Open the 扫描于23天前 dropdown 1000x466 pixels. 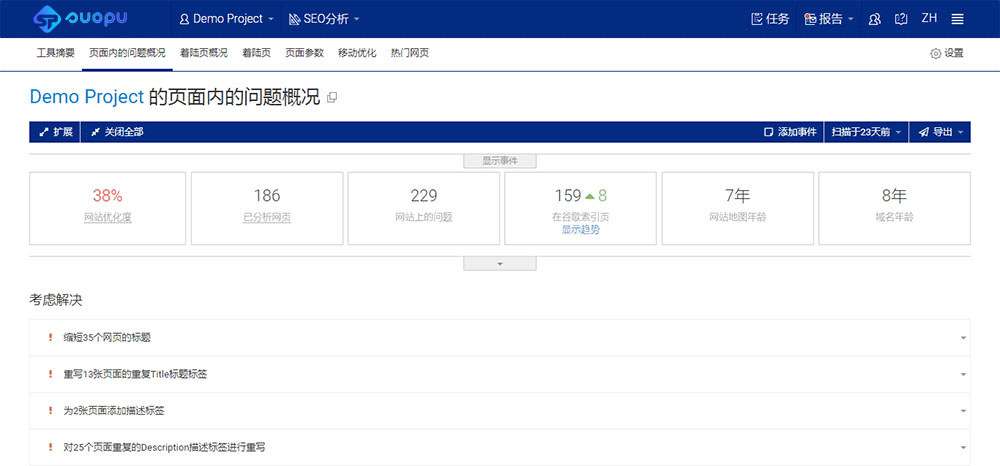click(866, 132)
